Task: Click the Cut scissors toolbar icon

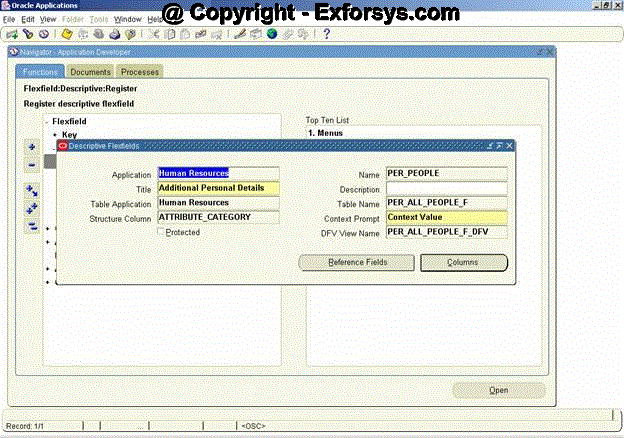Action: (156, 34)
